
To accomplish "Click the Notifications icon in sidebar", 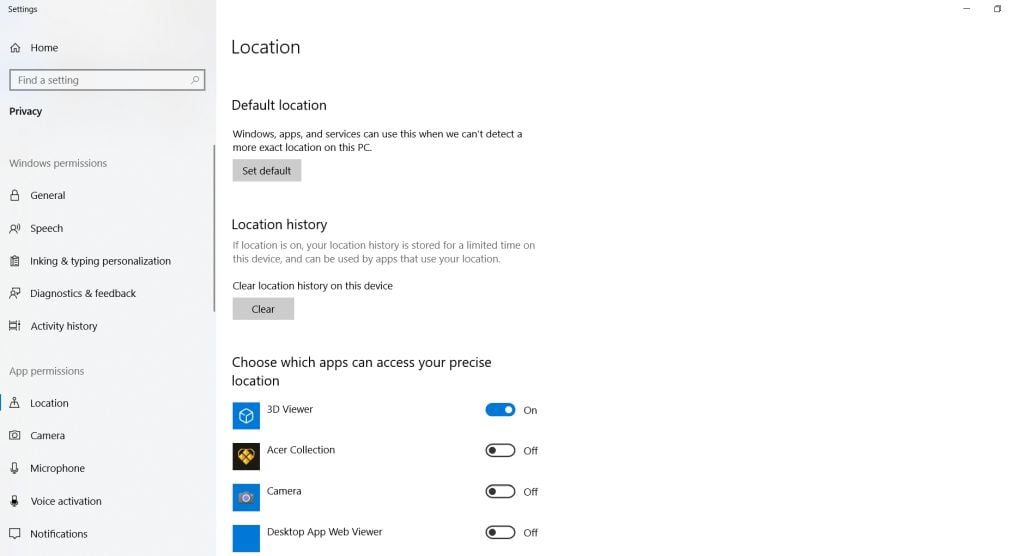I will [15, 534].
